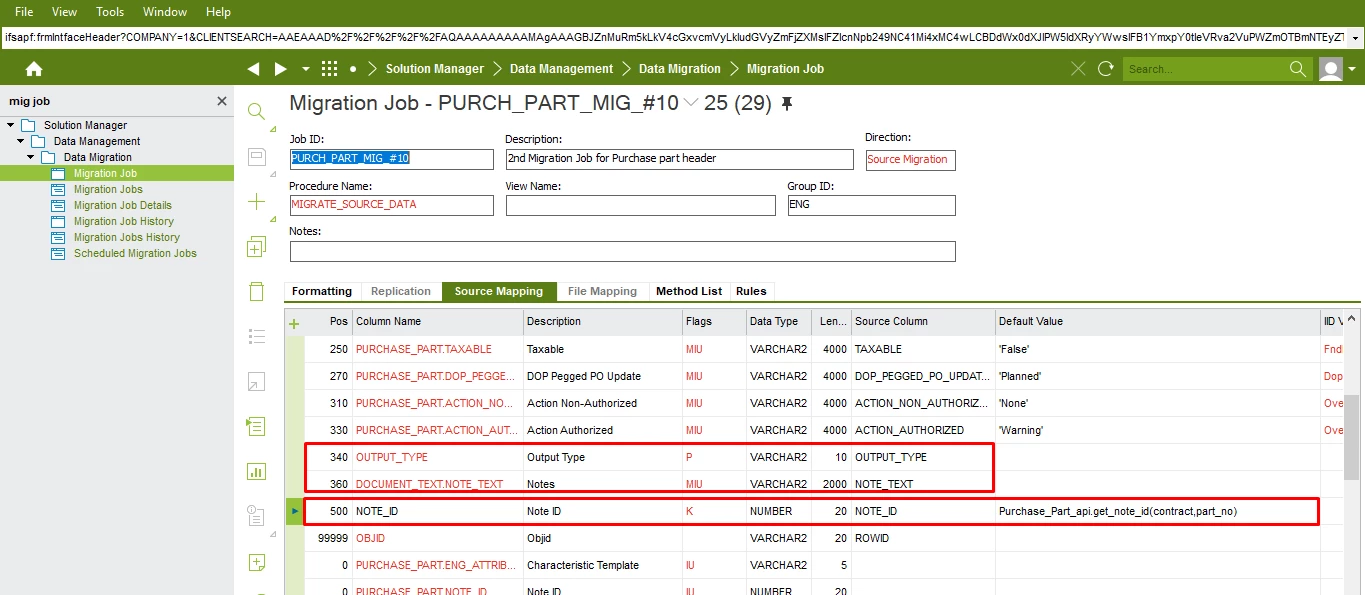The width and height of the screenshot is (1365, 595).
Task: Click the Data Migration breadcrumb link
Action: pyautogui.click(x=680, y=69)
